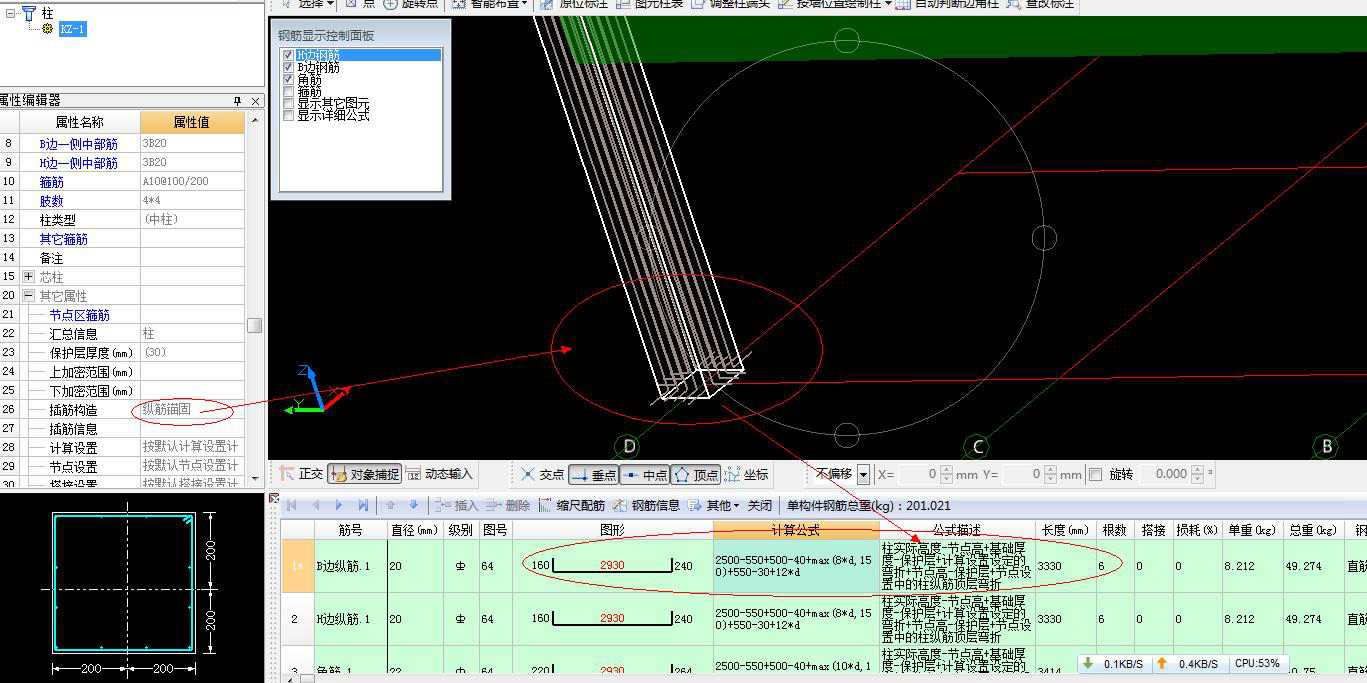Enable 交点 intersection snap
The width and height of the screenshot is (1367, 683).
(x=542, y=474)
